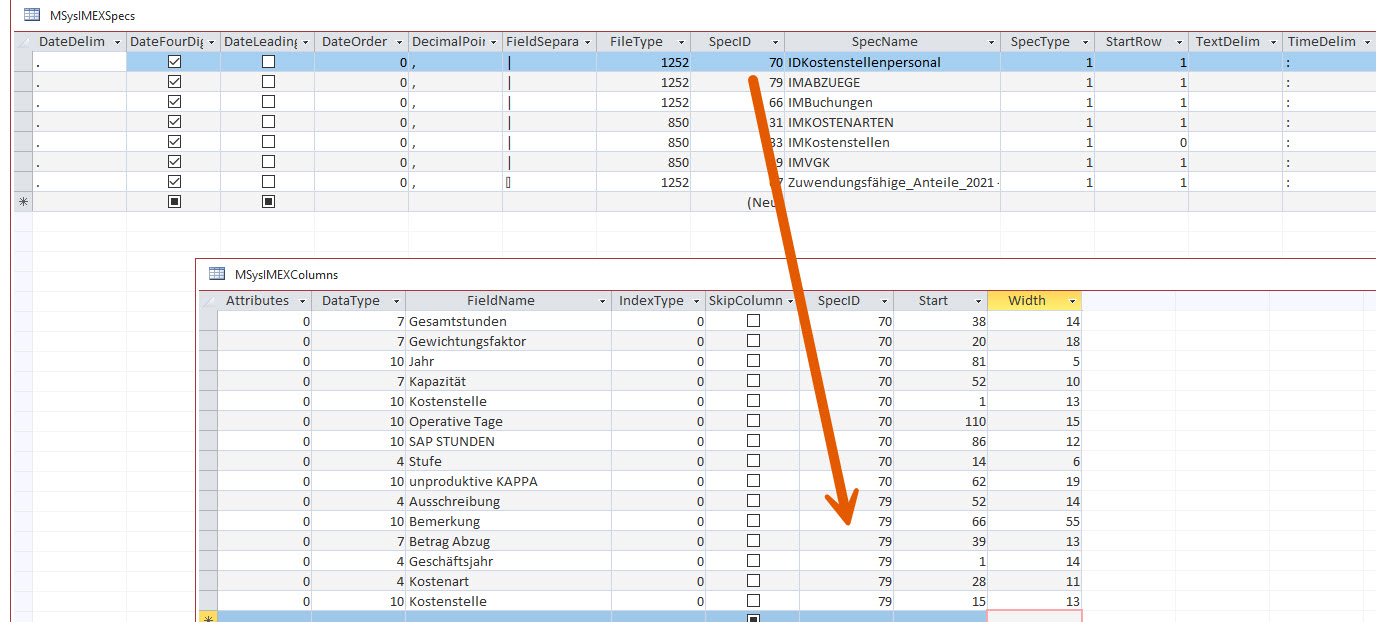Enable SkipColumn for the Geschäftsjahr field
Viewport: 1376px width, 622px height.
(753, 561)
